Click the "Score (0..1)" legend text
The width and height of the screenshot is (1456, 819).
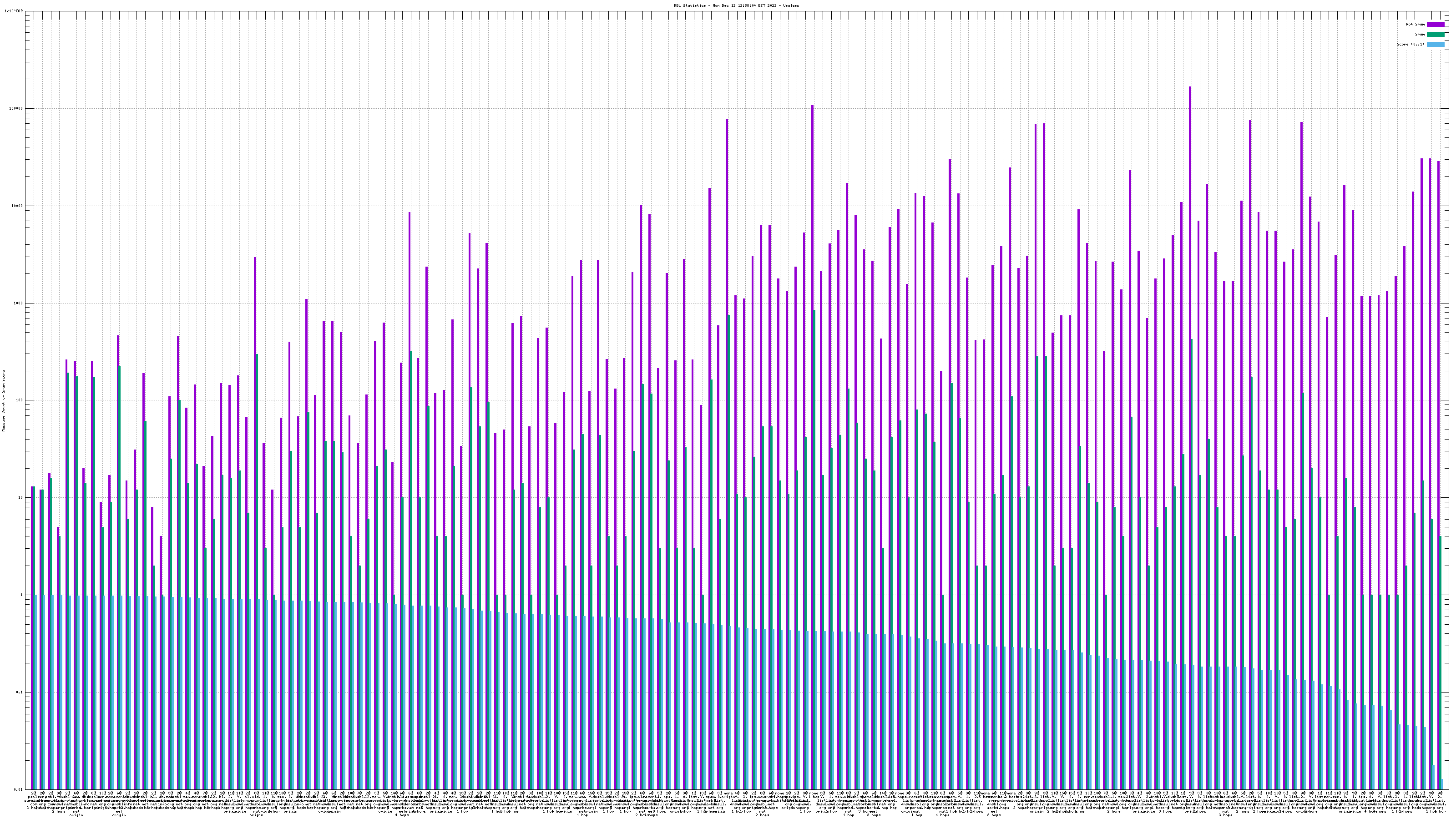1410,44
